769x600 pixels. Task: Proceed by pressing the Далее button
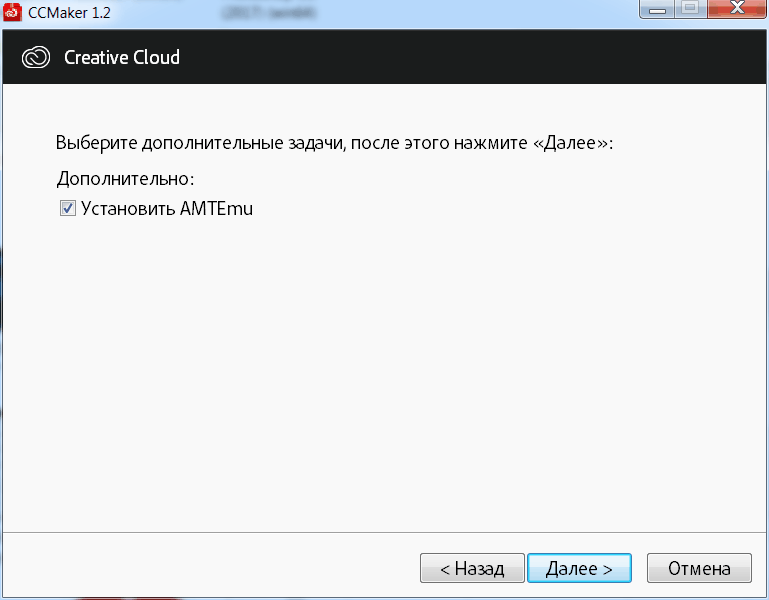[579, 569]
